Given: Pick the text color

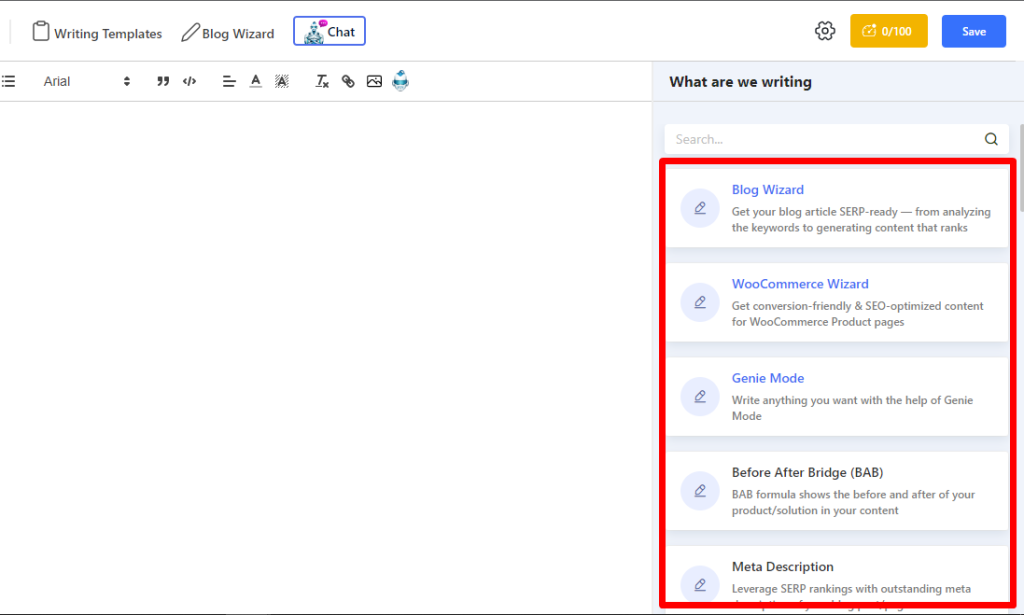Looking at the screenshot, I should coord(255,81).
